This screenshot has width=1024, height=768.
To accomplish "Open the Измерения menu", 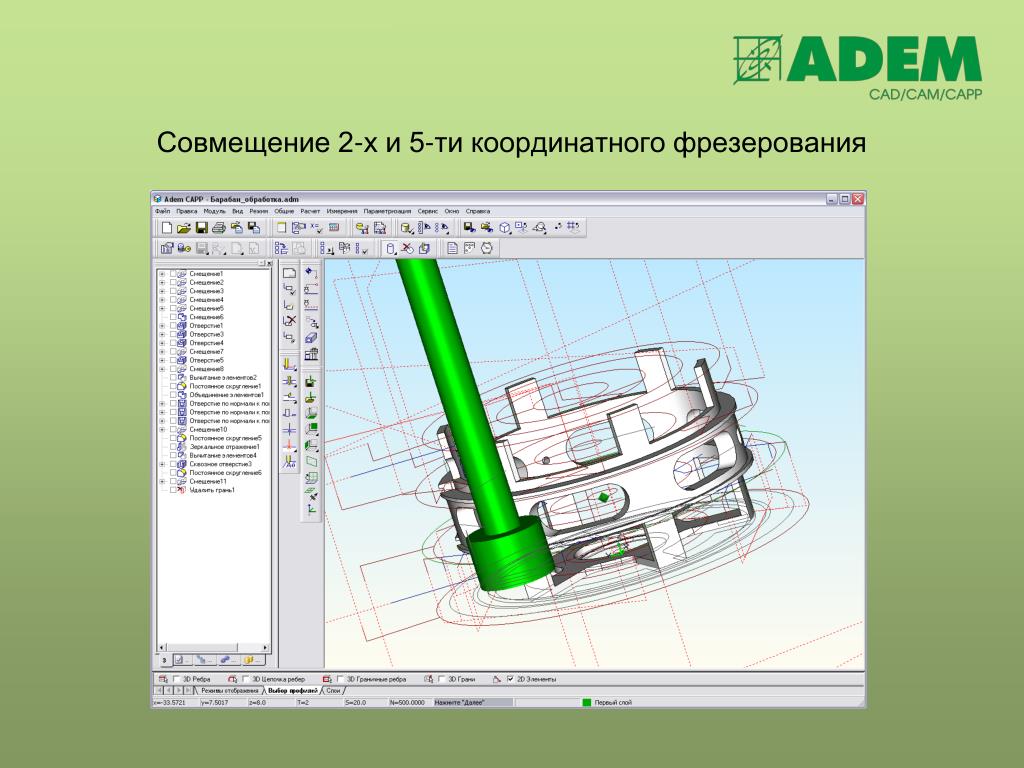I will [342, 212].
